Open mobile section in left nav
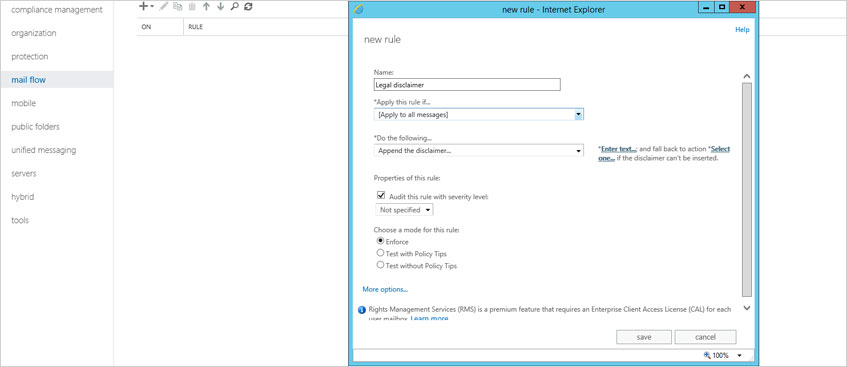 (x=23, y=103)
